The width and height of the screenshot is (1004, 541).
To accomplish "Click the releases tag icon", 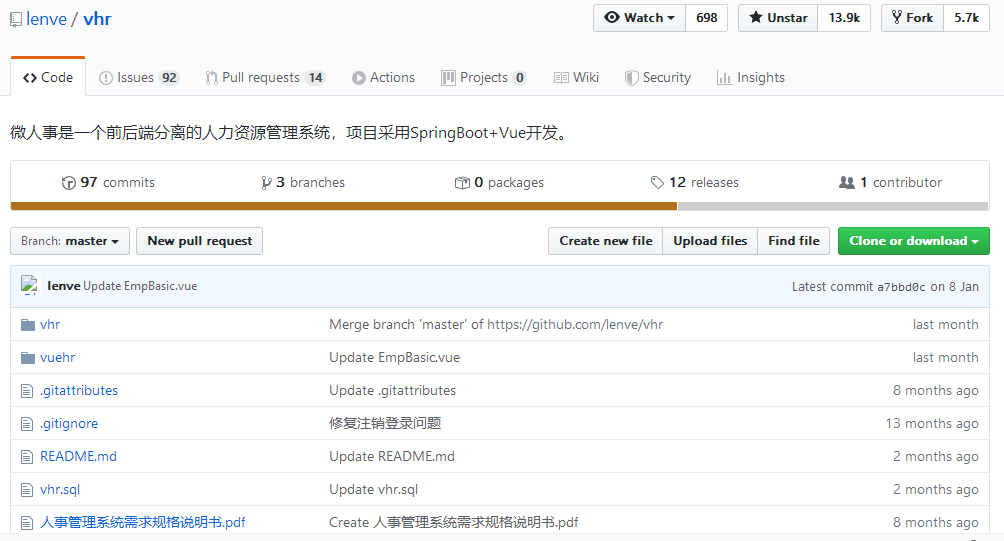I will point(657,182).
